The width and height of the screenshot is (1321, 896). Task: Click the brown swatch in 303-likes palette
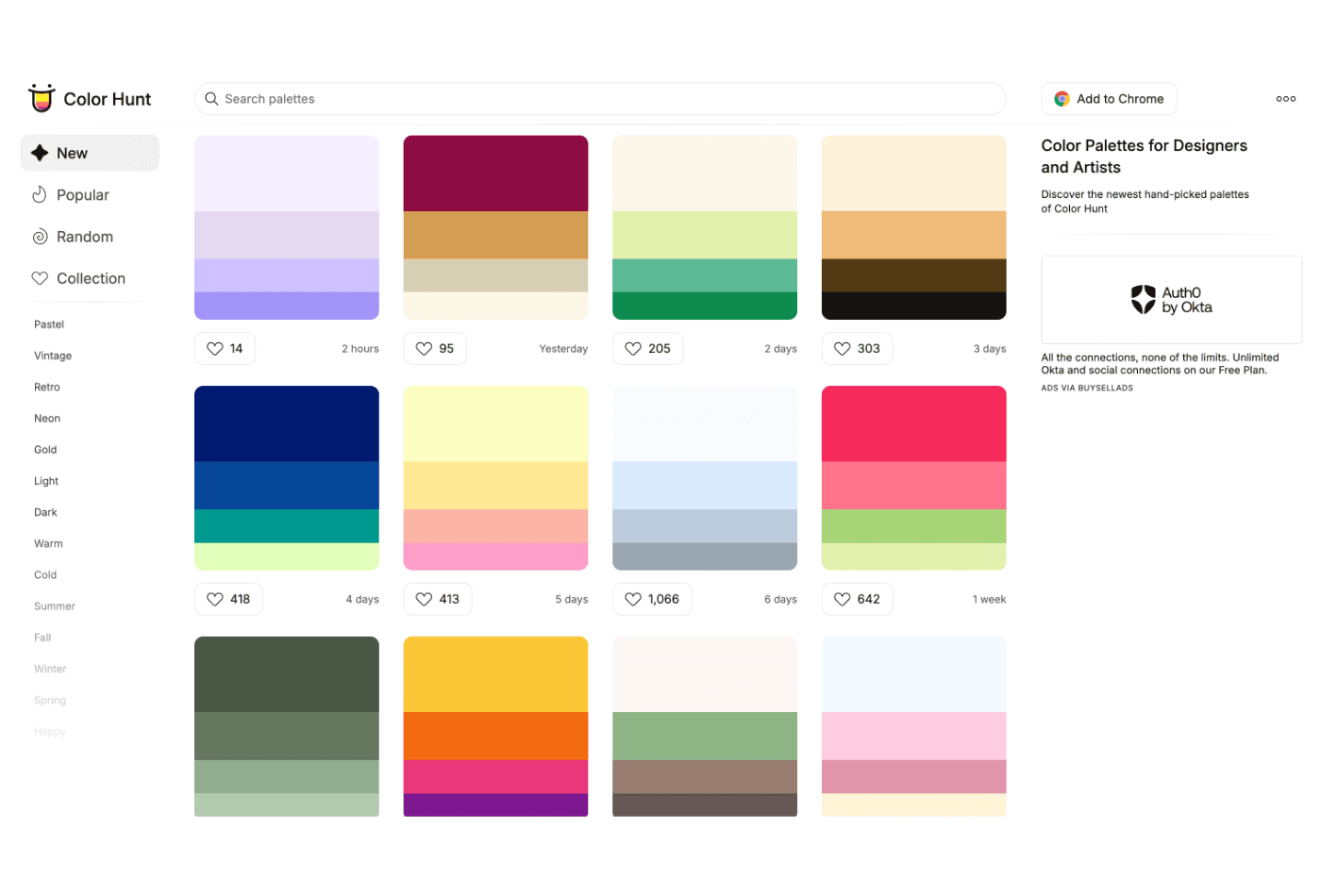[913, 275]
